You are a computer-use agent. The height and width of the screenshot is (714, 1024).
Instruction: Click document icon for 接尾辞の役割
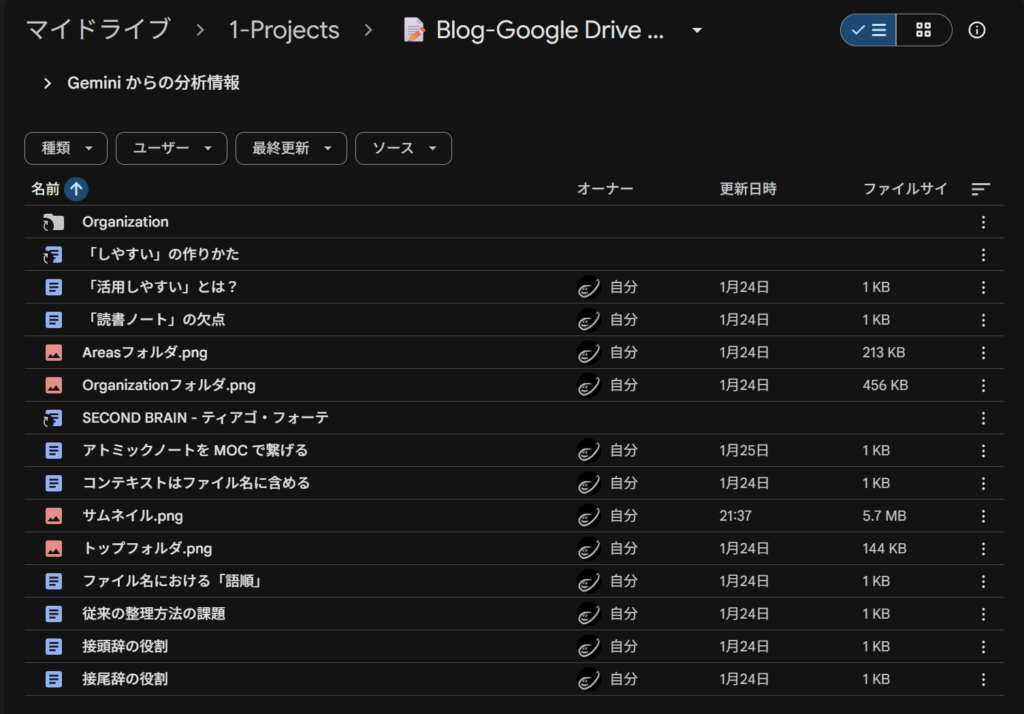(53, 679)
